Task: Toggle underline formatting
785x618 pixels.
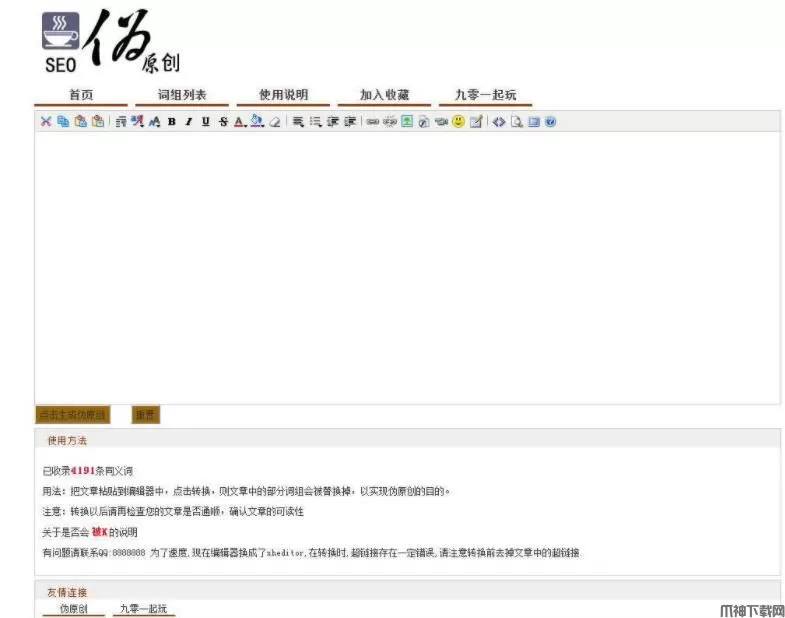Action: pyautogui.click(x=206, y=121)
